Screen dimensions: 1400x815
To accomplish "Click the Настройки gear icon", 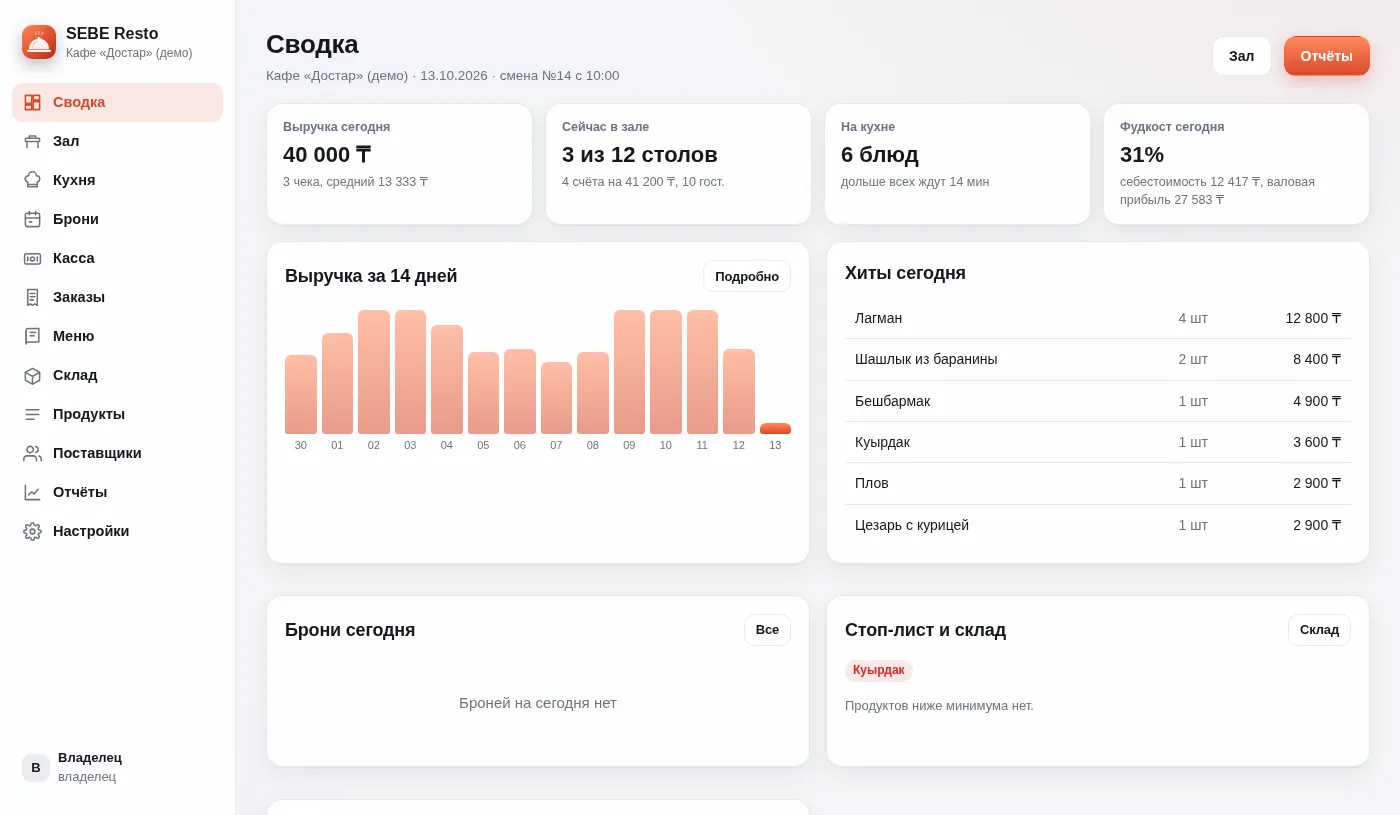I will point(32,531).
